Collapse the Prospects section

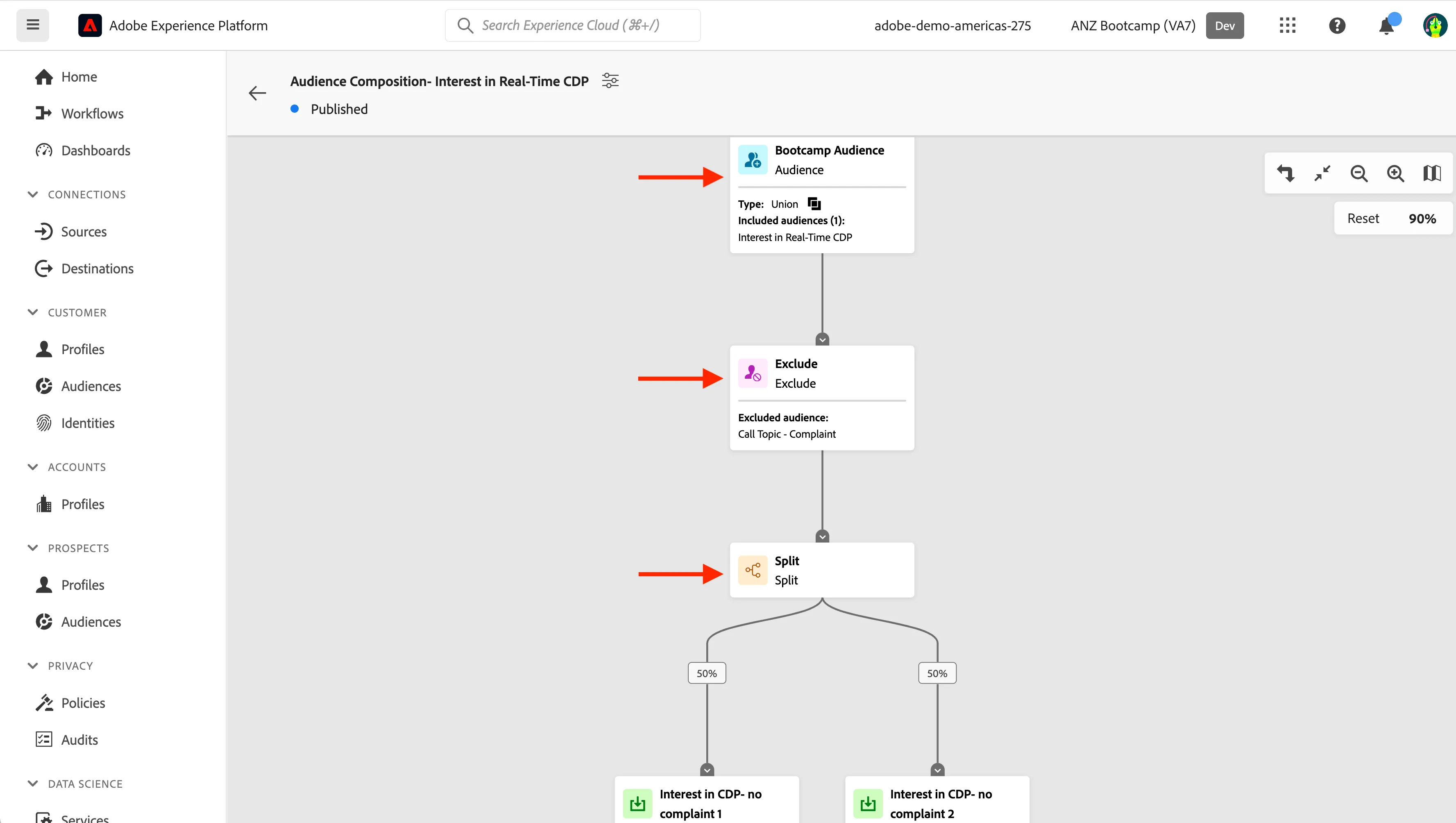point(33,548)
